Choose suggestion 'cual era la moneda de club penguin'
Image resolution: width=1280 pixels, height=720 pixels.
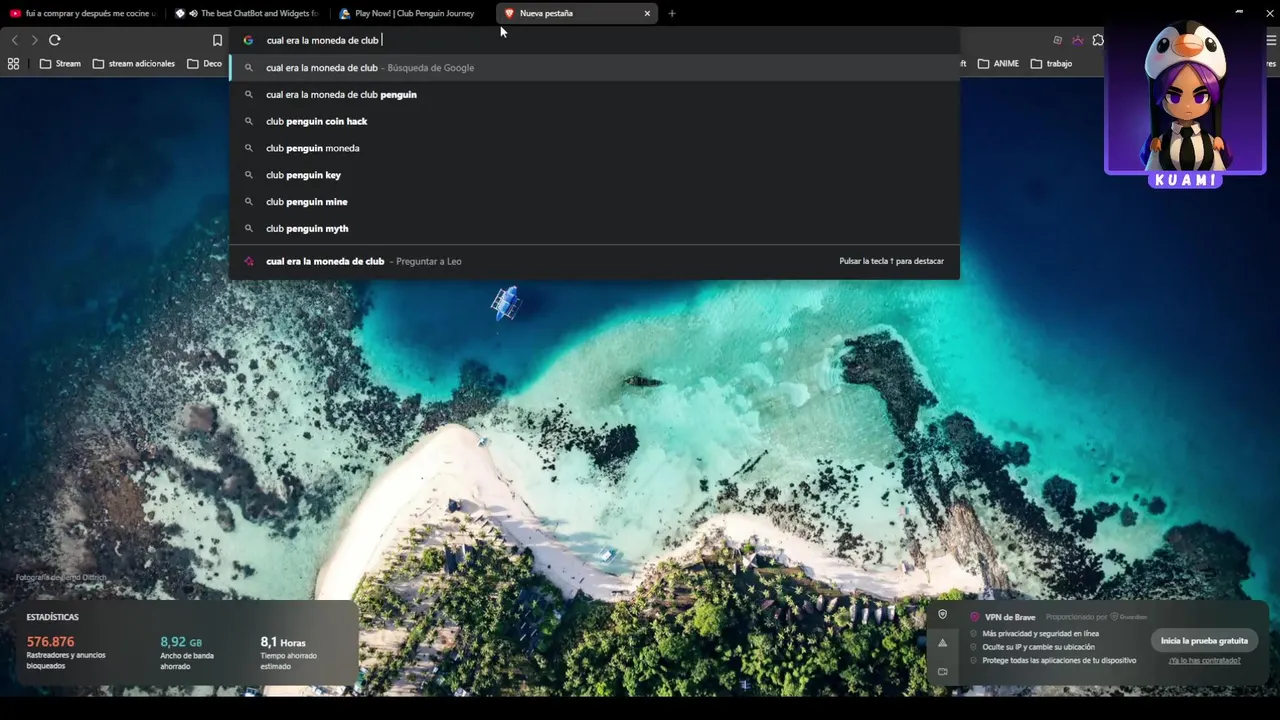[594, 95]
